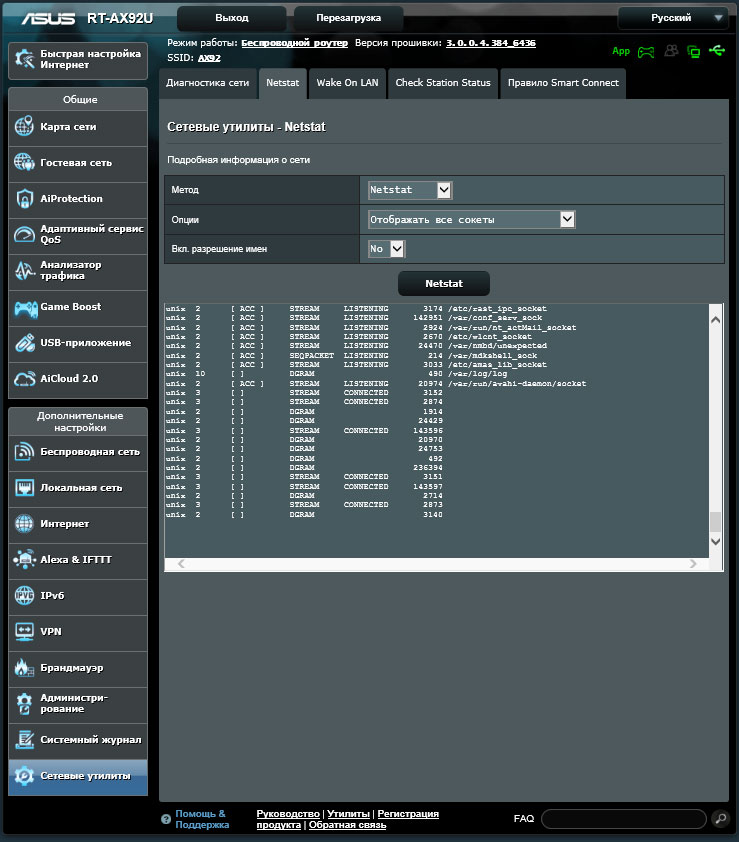Open the Брандмауэр fire icon
Image resolution: width=739 pixels, height=842 pixels.
25,667
